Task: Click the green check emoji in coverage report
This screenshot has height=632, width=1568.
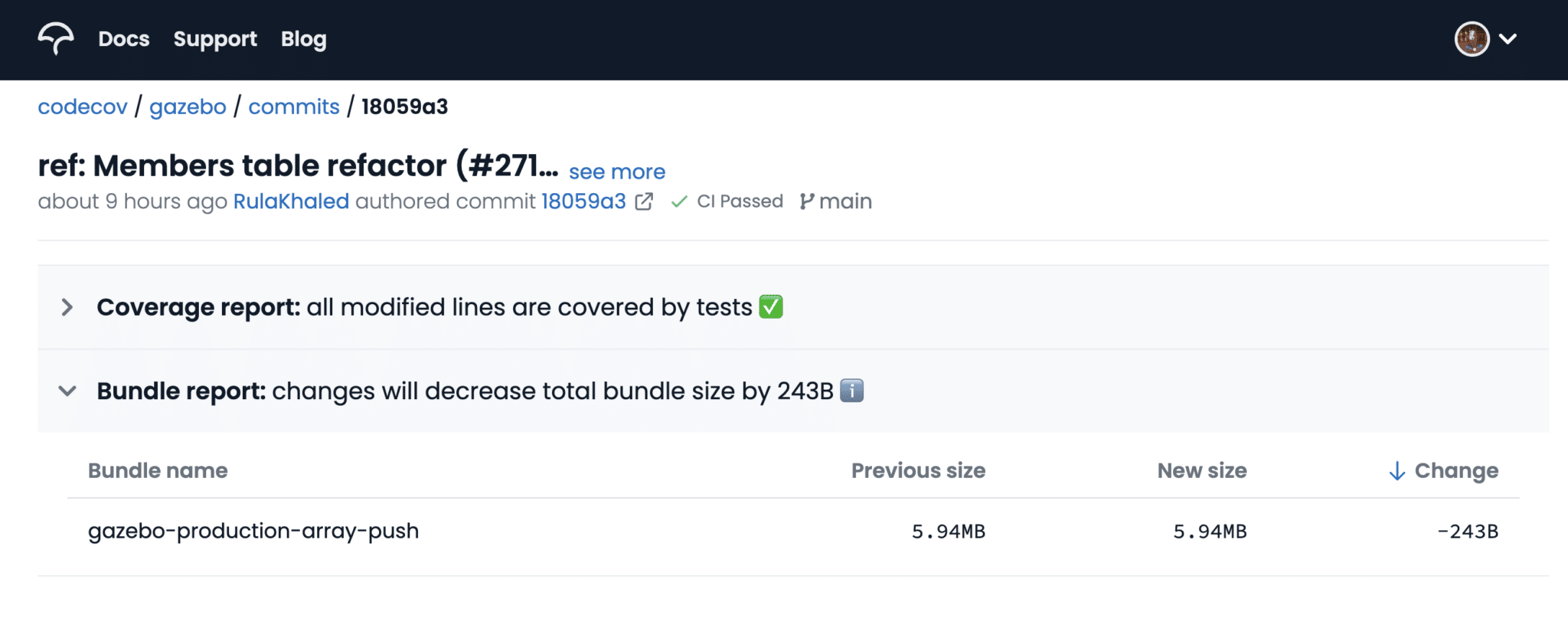Action: pyautogui.click(x=771, y=306)
